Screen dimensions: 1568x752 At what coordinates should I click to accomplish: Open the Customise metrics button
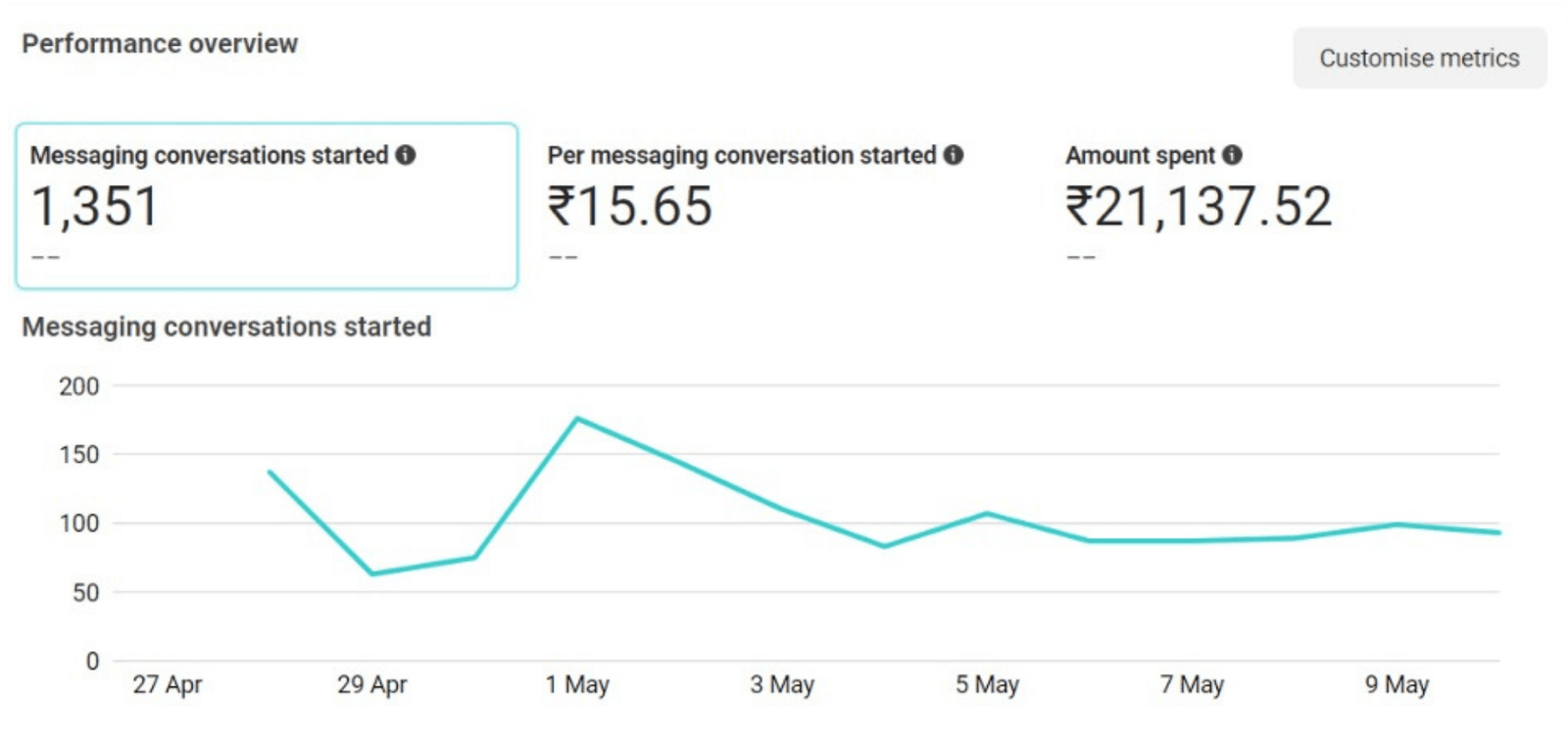pos(1419,59)
